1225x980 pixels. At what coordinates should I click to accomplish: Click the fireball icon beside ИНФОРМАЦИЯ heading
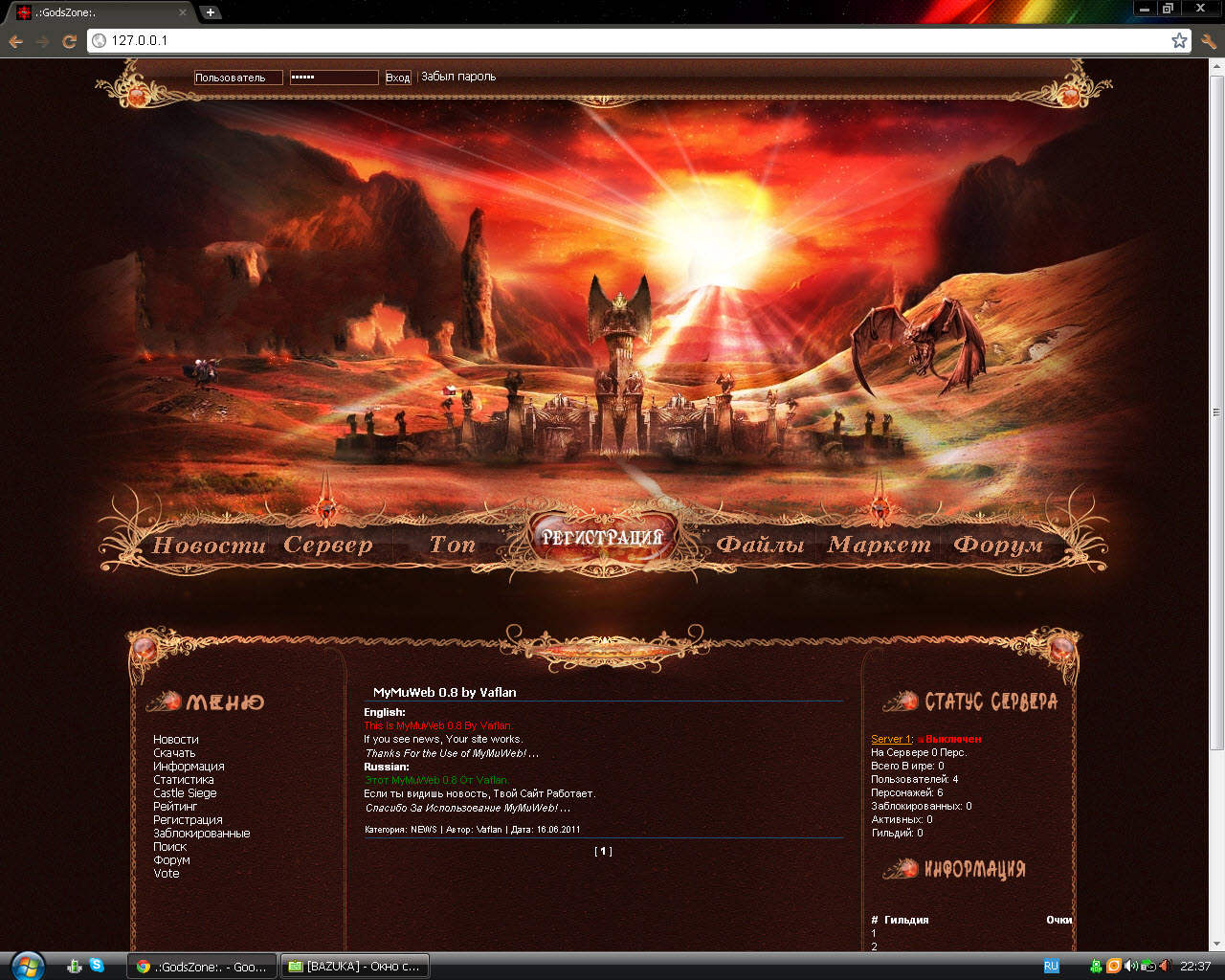point(901,869)
